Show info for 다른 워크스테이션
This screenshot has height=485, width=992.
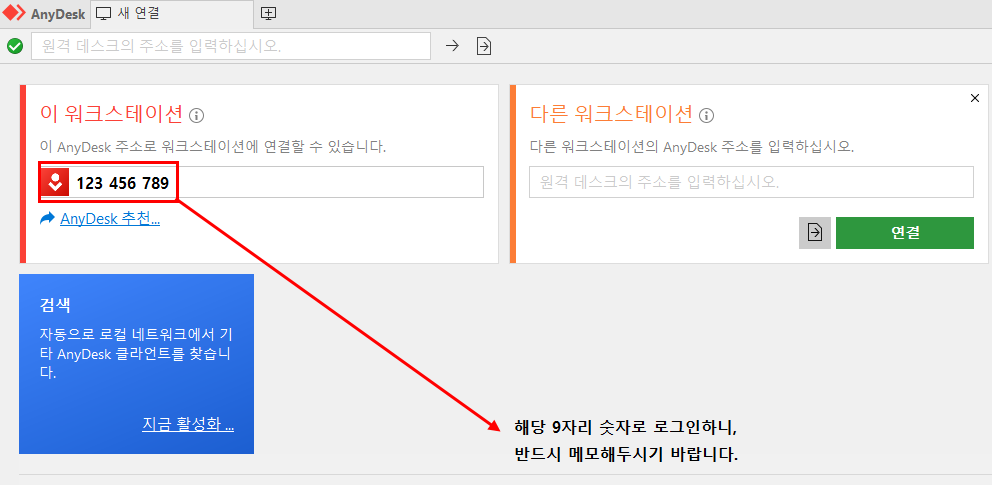[707, 116]
